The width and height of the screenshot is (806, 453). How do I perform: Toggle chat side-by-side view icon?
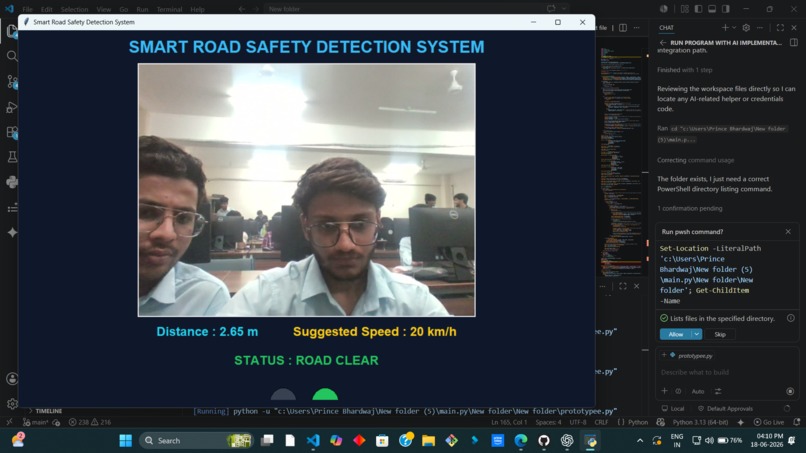coord(794,43)
